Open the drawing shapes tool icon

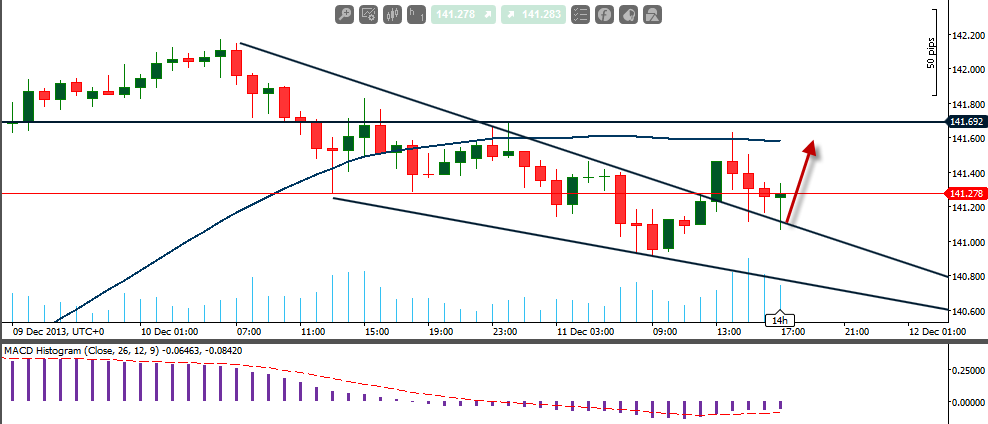point(652,14)
